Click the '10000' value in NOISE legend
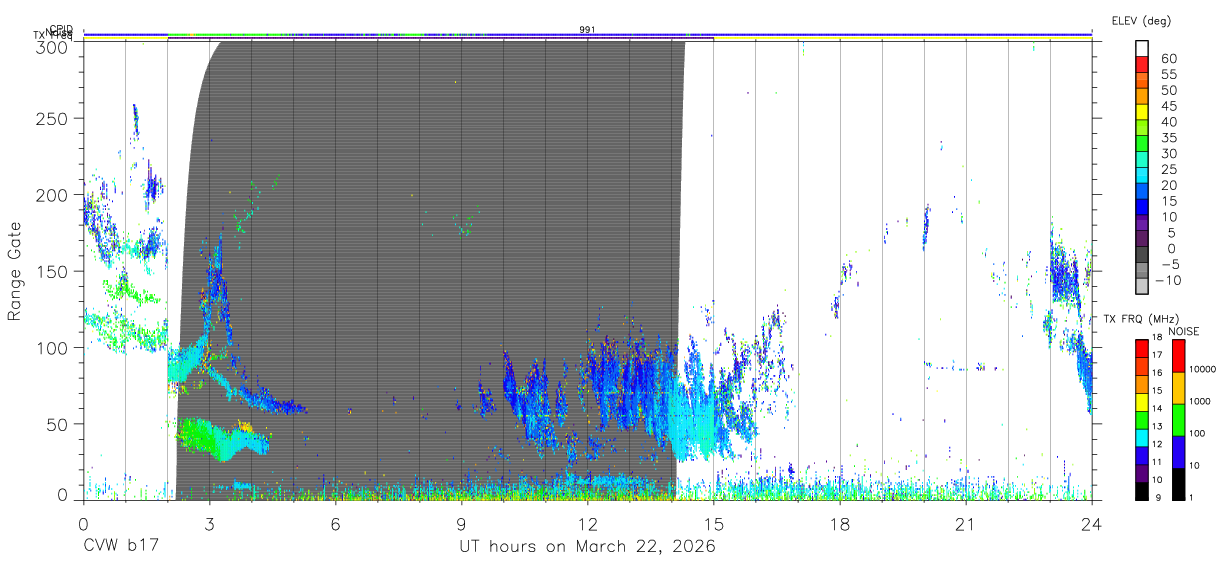The height and width of the screenshot is (567, 1228). 1202,369
